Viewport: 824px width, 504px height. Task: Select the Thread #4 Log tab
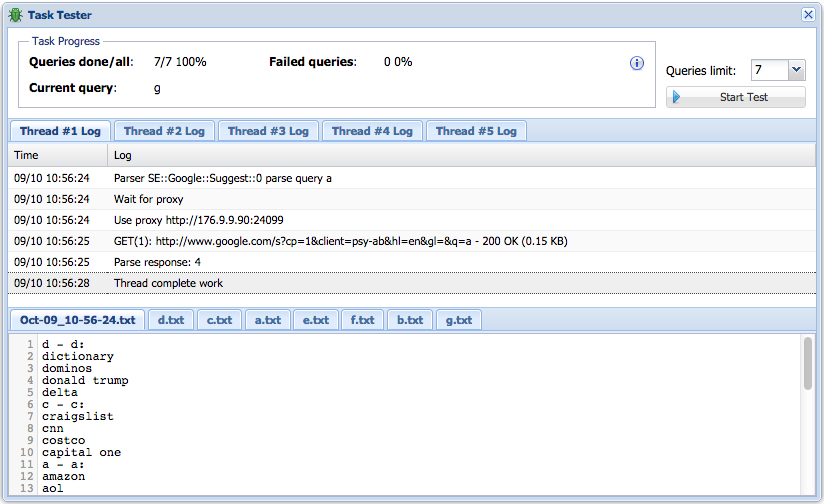point(372,131)
